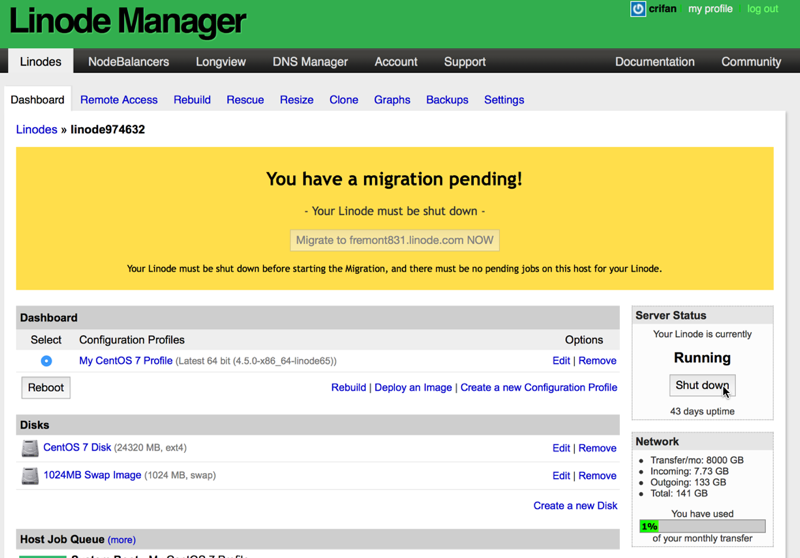
Task: Click the 'Transfer/mo: 8000 GB' entry
Action: pyautogui.click(x=697, y=460)
